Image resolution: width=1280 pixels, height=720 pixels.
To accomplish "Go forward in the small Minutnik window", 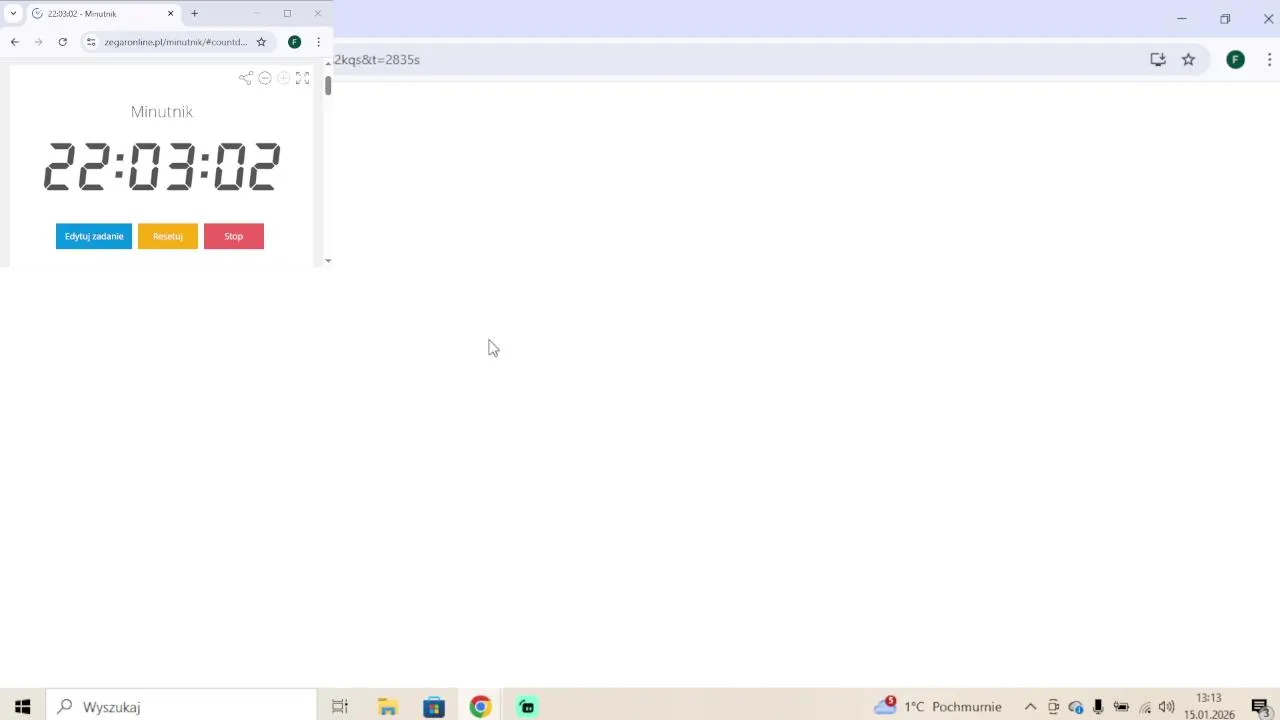I will click(39, 42).
